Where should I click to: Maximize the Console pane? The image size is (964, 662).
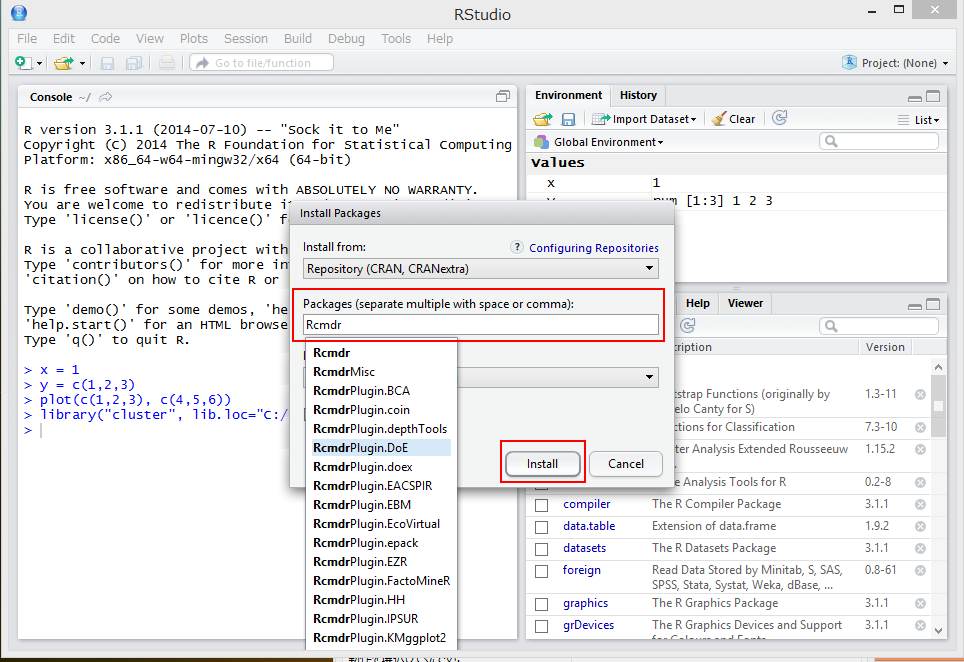[503, 97]
